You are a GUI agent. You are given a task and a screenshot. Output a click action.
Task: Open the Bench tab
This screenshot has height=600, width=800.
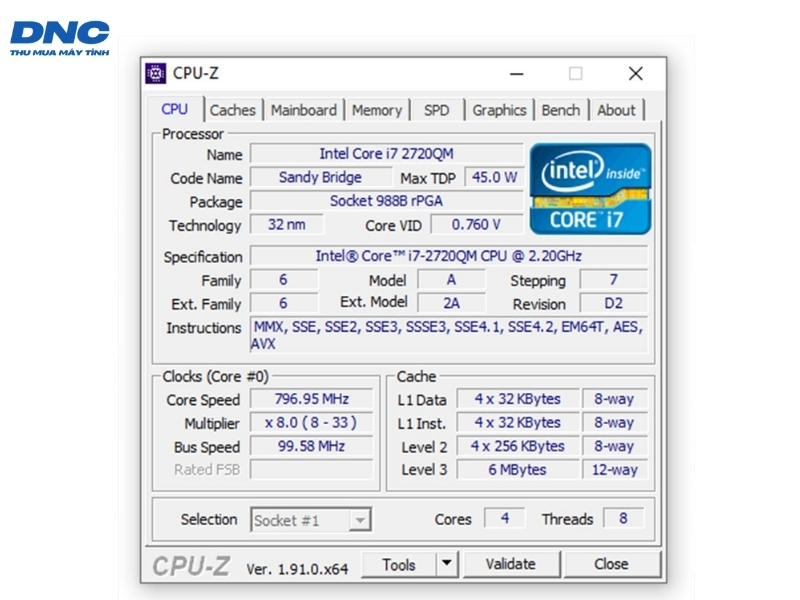tap(561, 110)
